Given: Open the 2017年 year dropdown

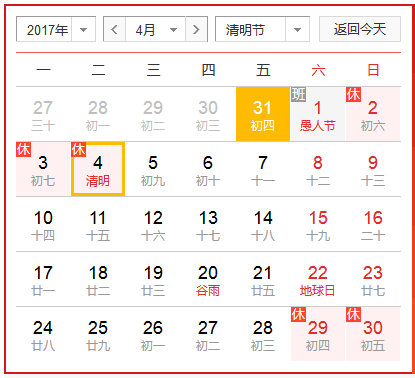Looking at the screenshot, I should [56, 29].
